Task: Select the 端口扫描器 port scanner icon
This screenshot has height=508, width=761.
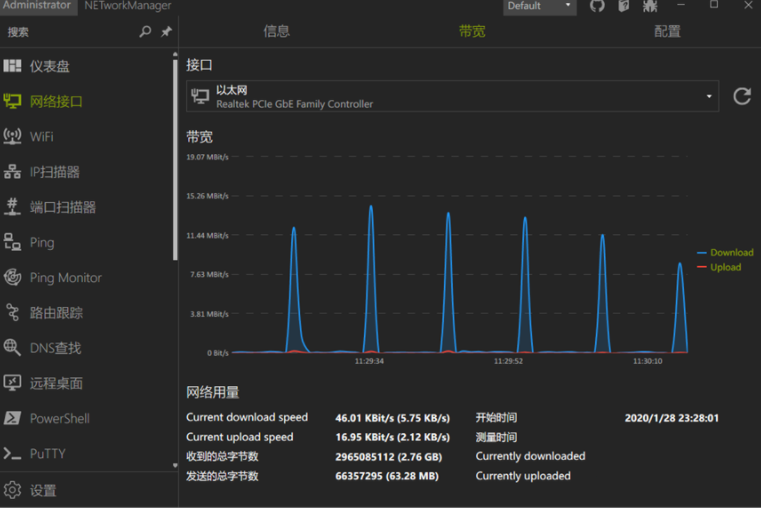Action: click(12, 207)
